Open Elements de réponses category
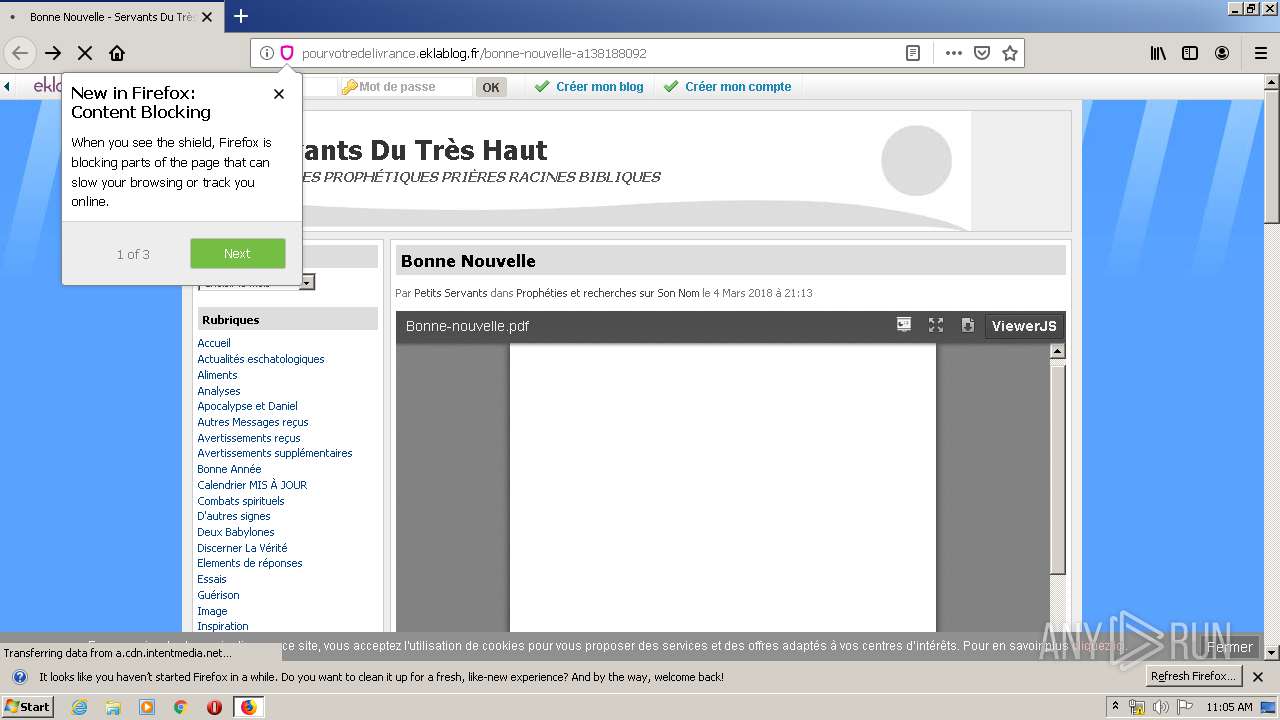Screen dimensions: 1280x720 pos(250,563)
